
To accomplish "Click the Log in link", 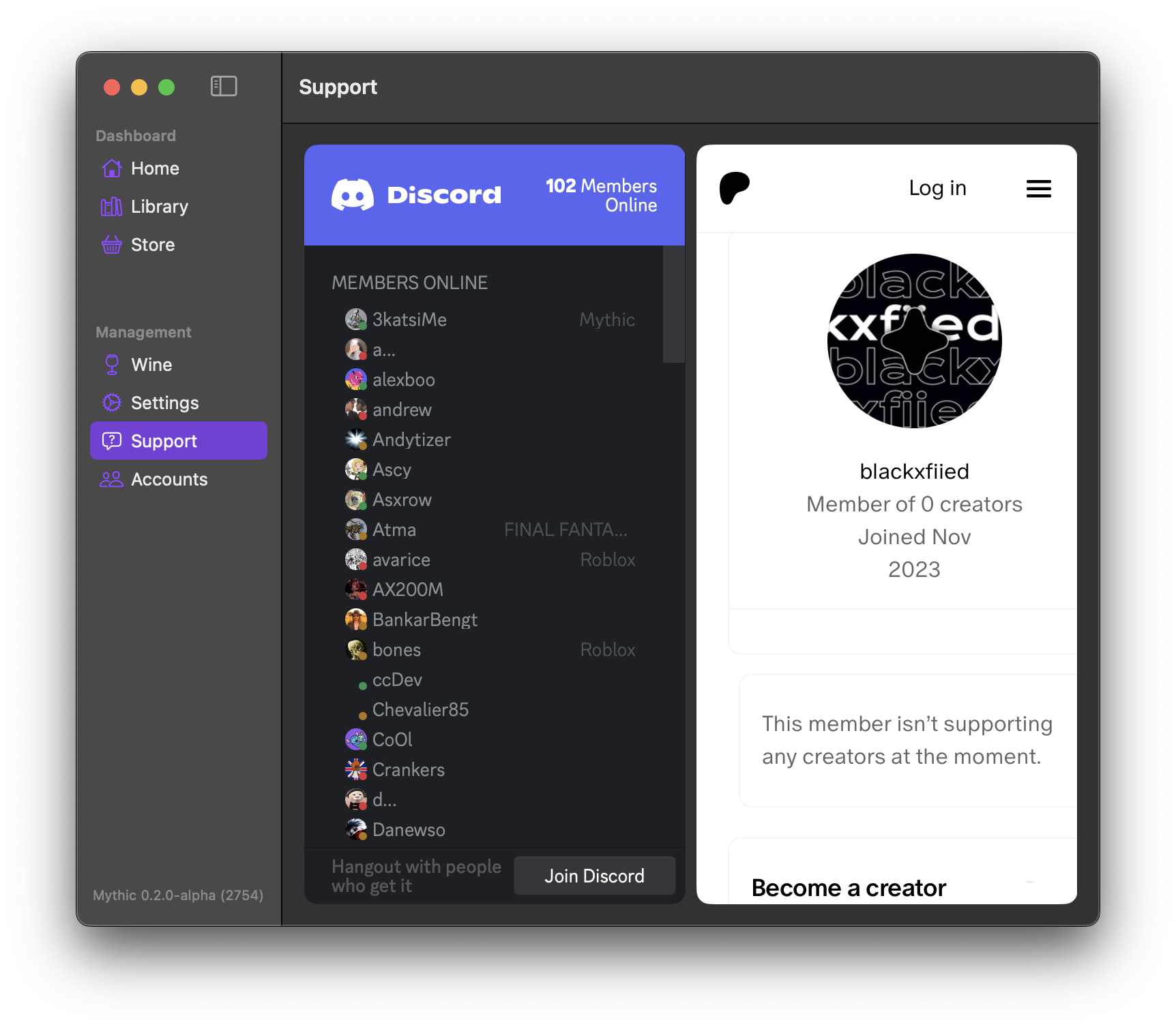I will tap(938, 188).
